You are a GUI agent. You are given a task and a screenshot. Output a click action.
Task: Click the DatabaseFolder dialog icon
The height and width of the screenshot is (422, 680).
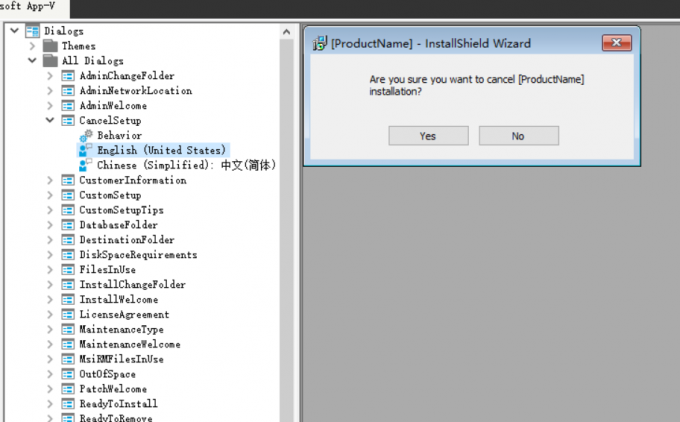68,225
